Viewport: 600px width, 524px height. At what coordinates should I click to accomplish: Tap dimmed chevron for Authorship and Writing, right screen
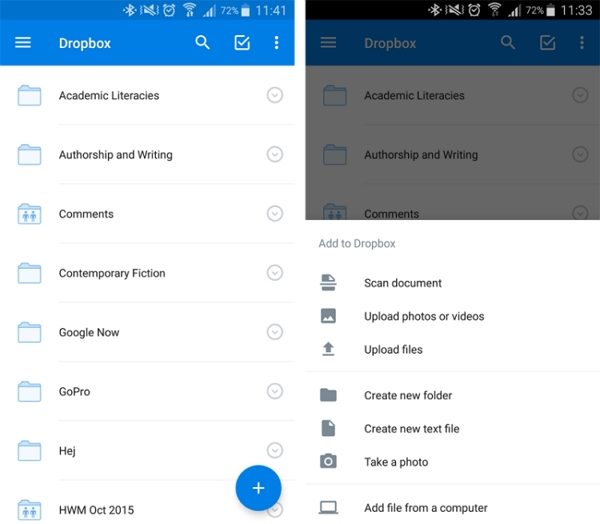[580, 154]
